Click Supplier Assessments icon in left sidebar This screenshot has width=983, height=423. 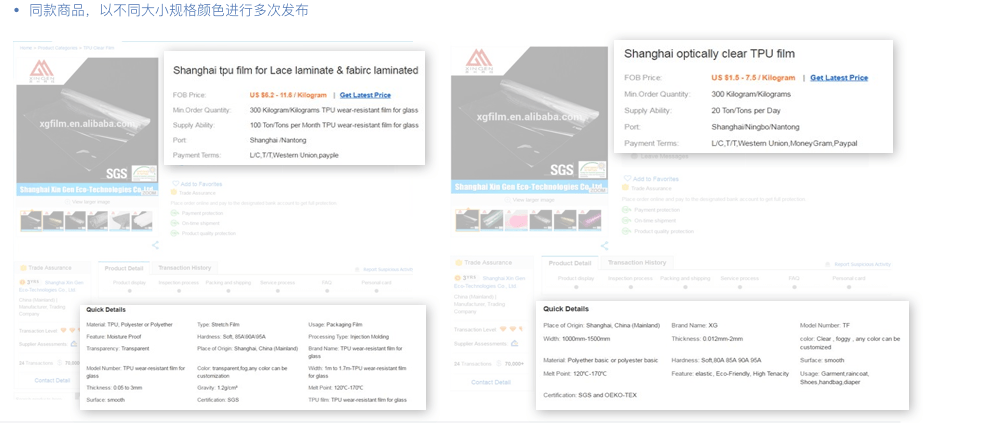(x=76, y=344)
